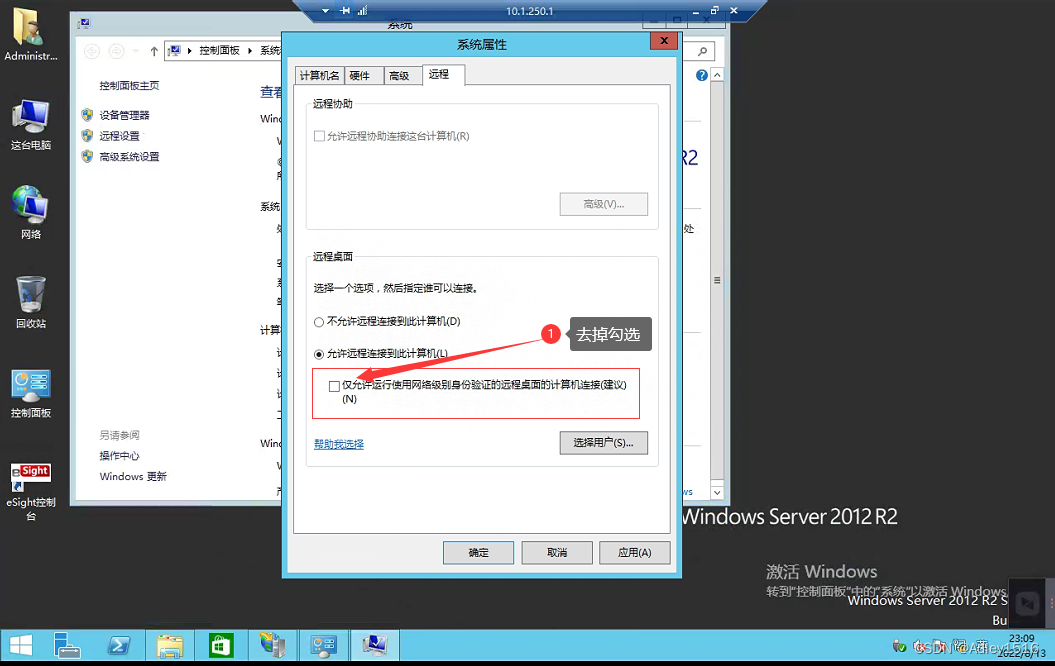Select the 远程 tab

443,75
